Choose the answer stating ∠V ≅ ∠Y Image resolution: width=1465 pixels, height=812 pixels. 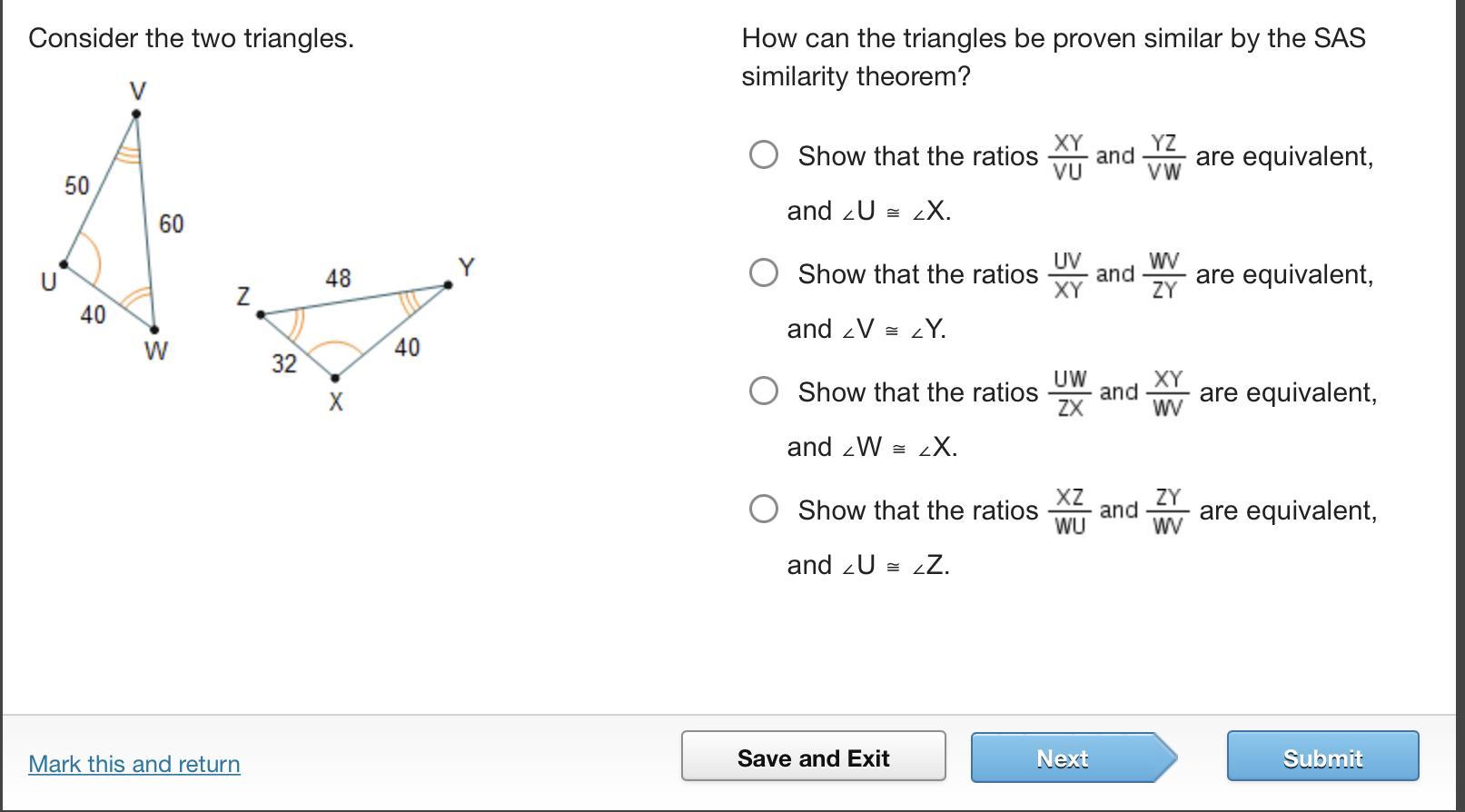(764, 273)
